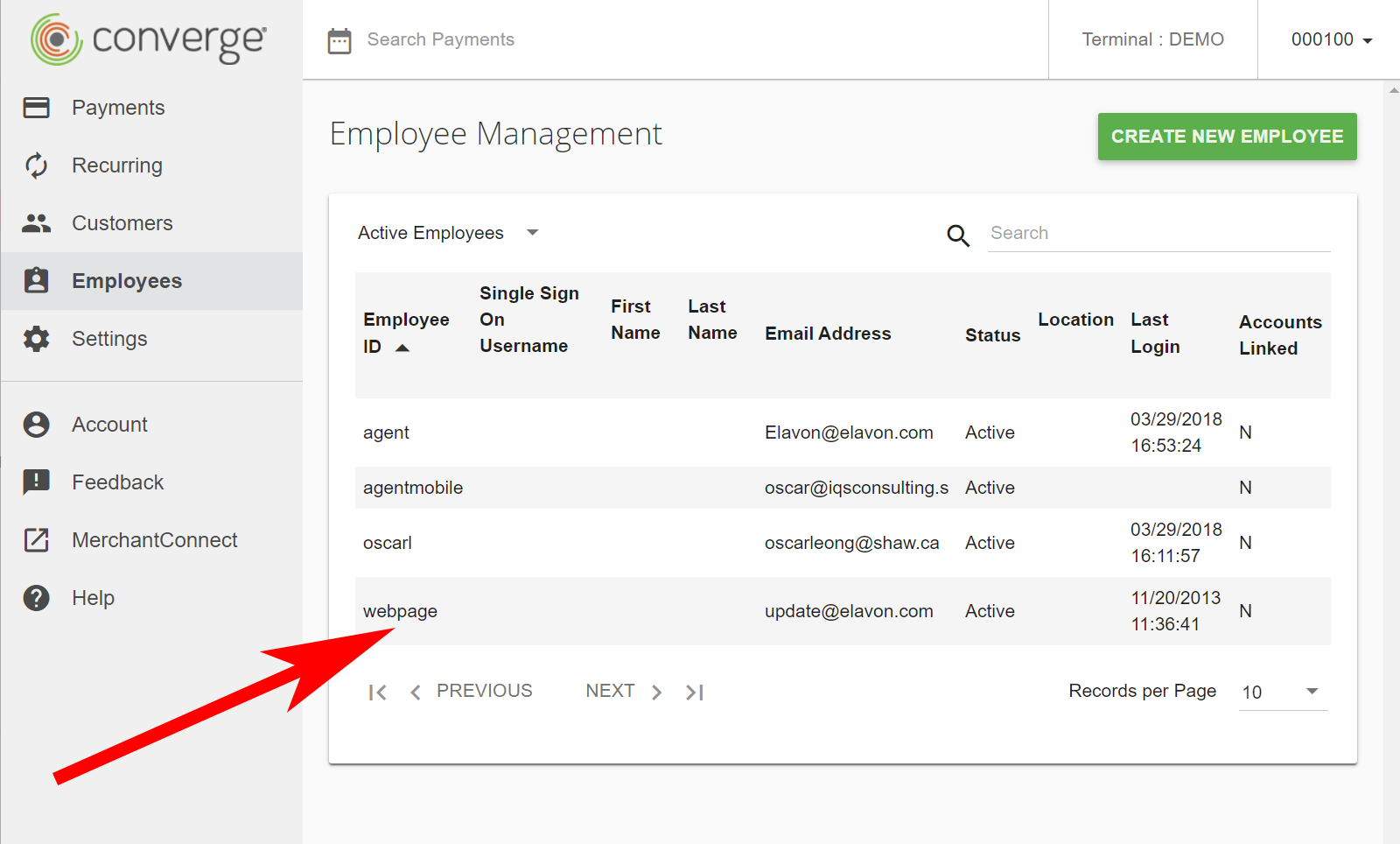The width and height of the screenshot is (1400, 844).
Task: Open Help in the sidebar
Action: point(151,598)
